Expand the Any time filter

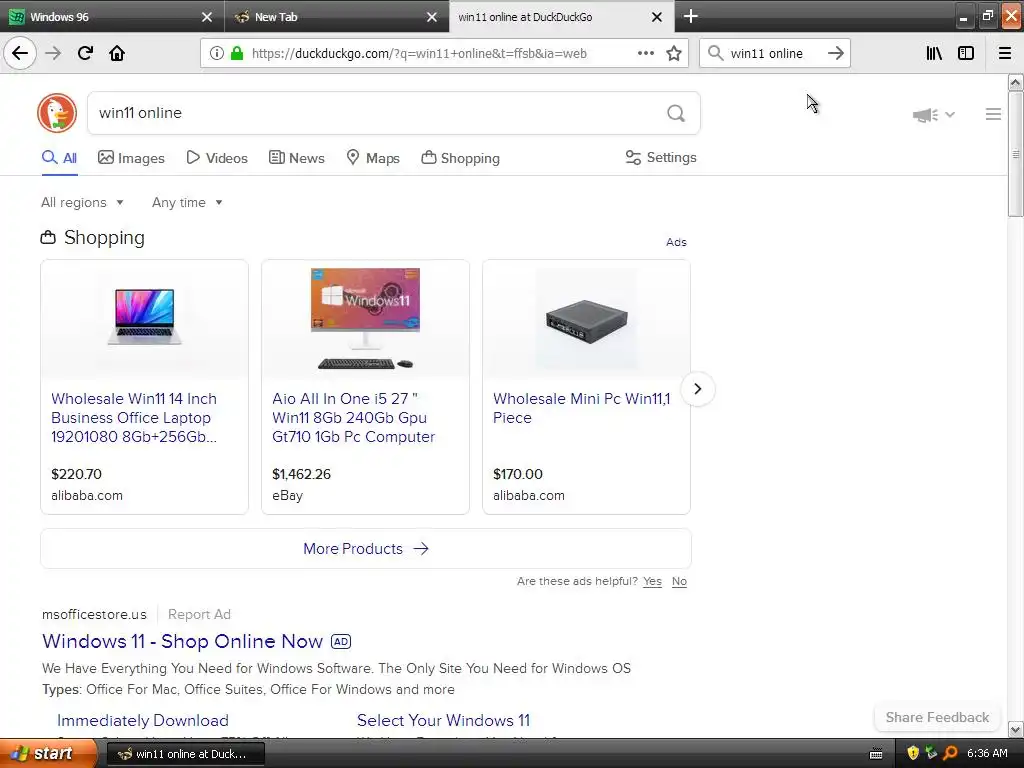187,202
